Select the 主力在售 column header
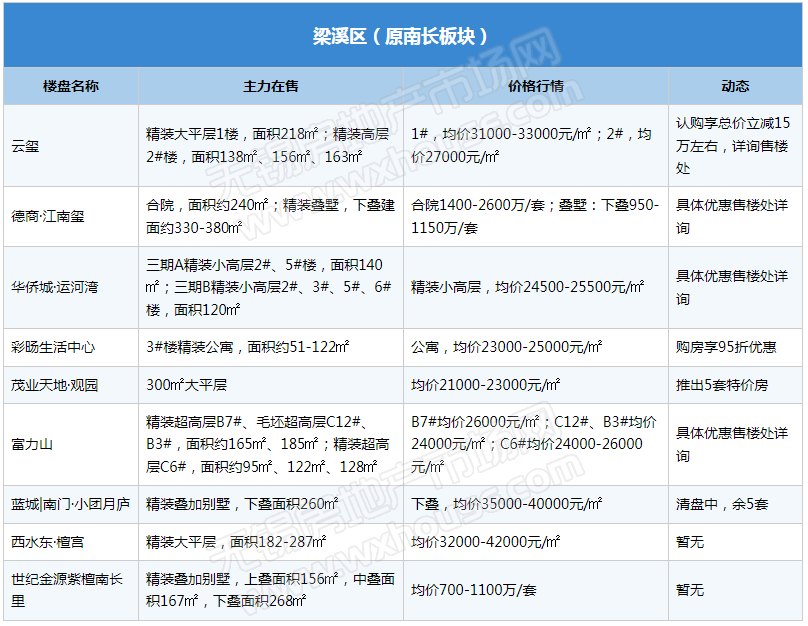 pyautogui.click(x=271, y=86)
